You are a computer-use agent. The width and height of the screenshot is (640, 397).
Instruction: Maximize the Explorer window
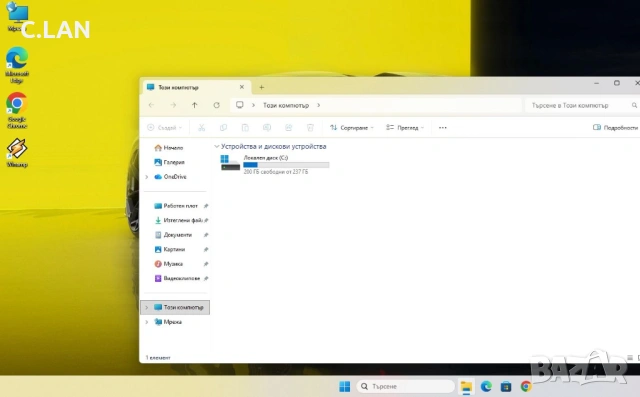pyautogui.click(x=617, y=83)
